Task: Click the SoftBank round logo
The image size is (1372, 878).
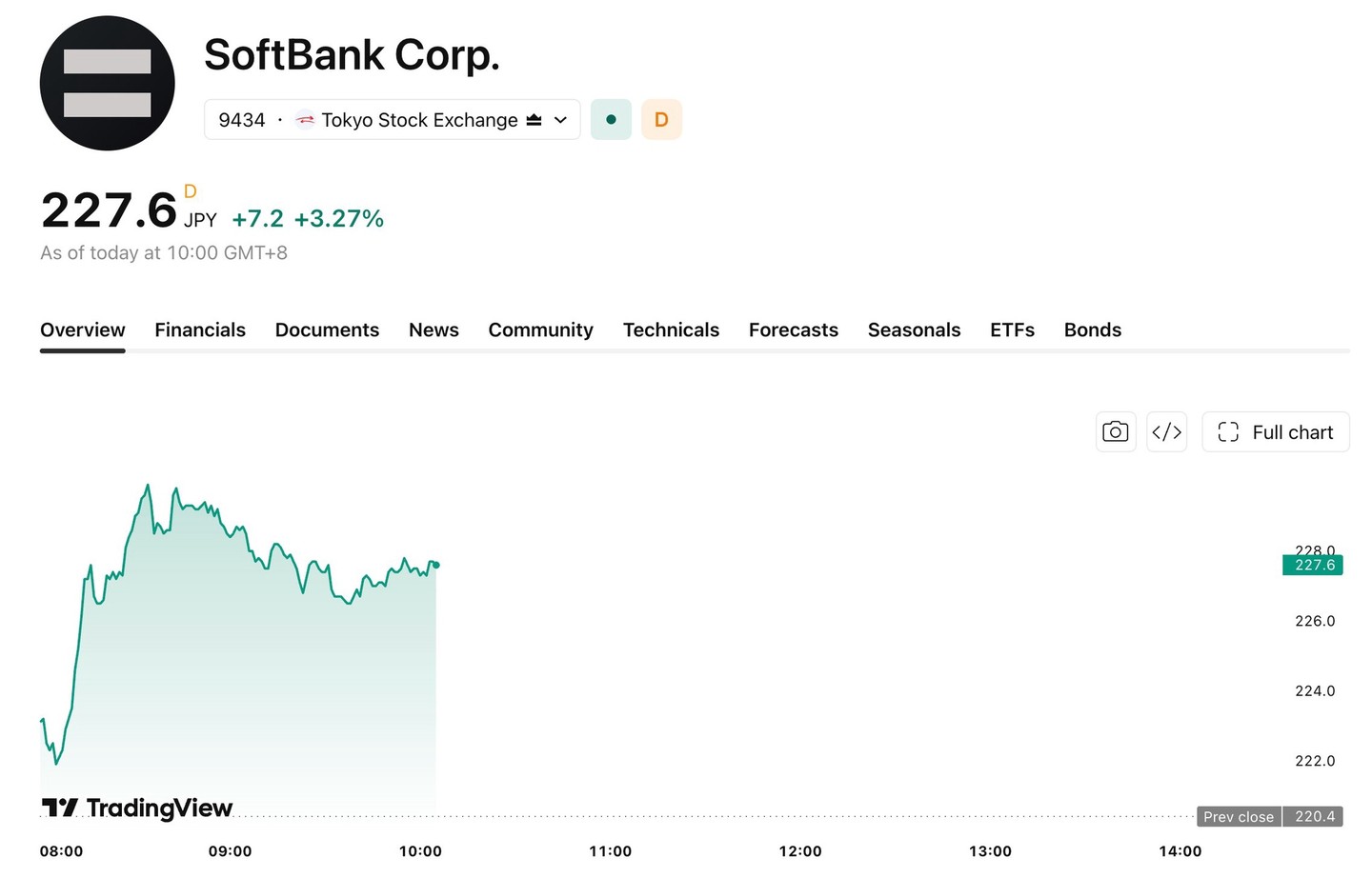Action: (108, 83)
